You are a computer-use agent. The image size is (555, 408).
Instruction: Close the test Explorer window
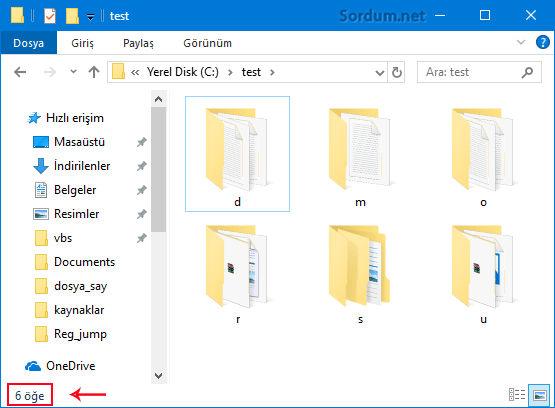point(531,16)
